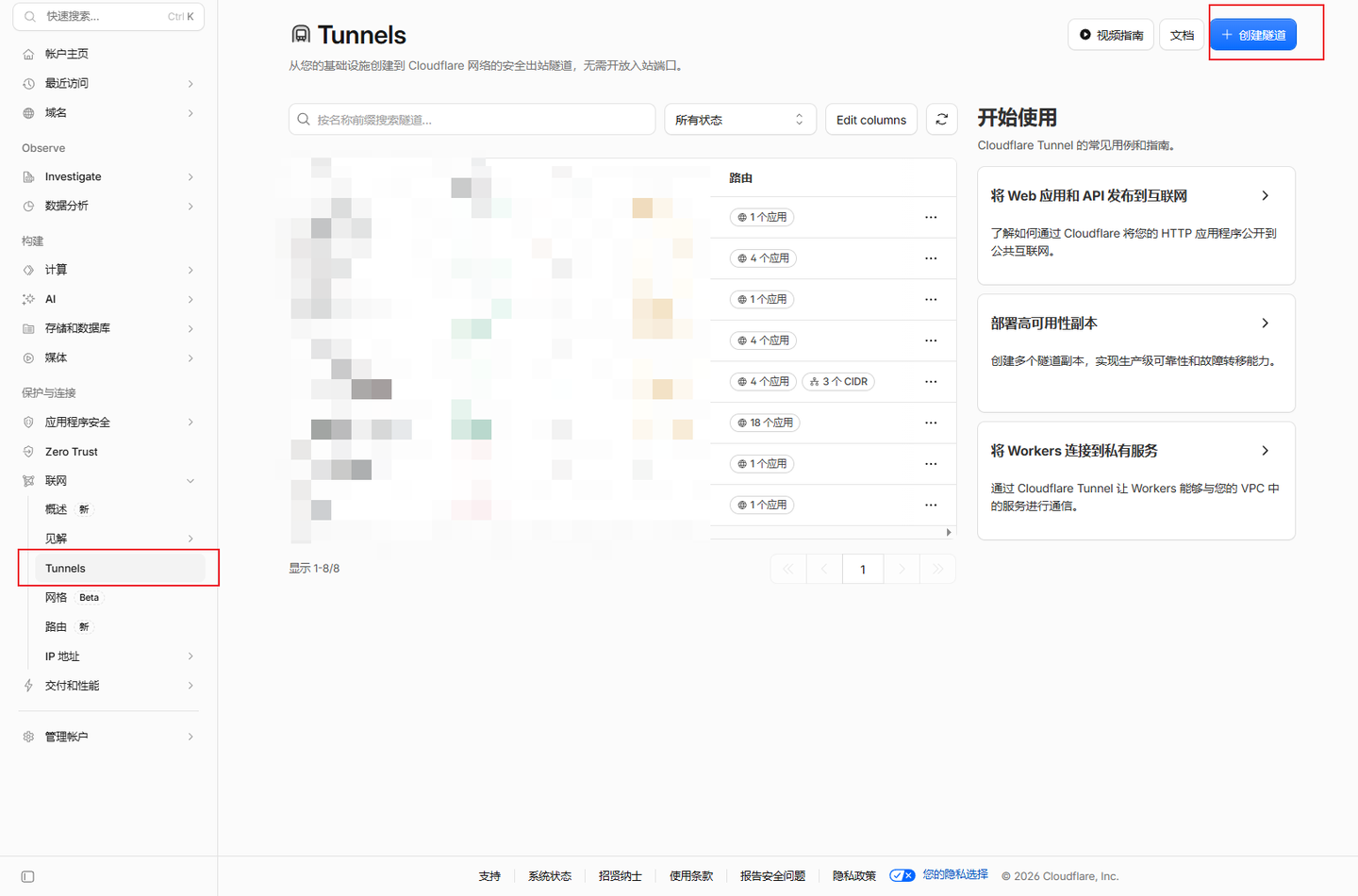Image resolution: width=1358 pixels, height=896 pixels.
Task: Select page 1 in pagination
Action: [x=863, y=569]
